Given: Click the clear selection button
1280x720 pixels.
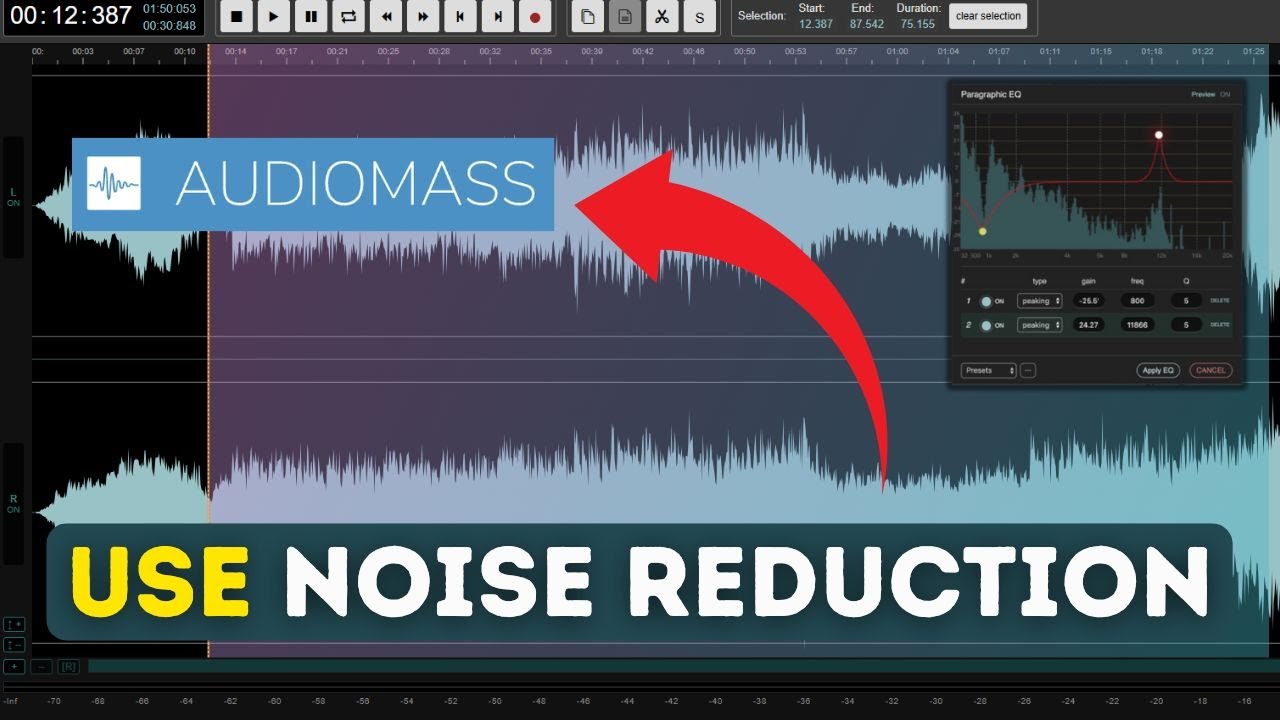Looking at the screenshot, I should pyautogui.click(x=988, y=16).
